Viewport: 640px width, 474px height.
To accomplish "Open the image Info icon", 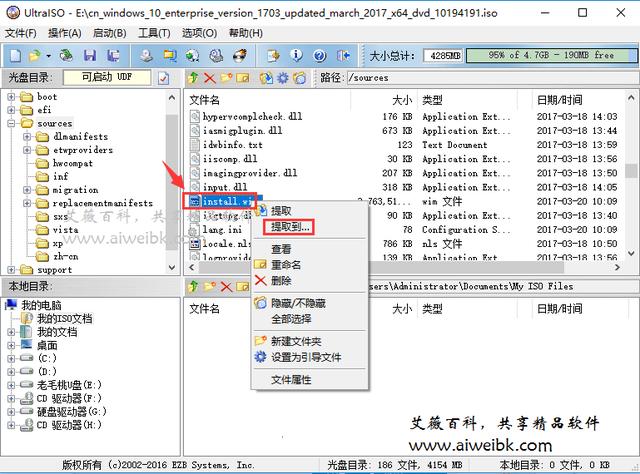I will 297,56.
